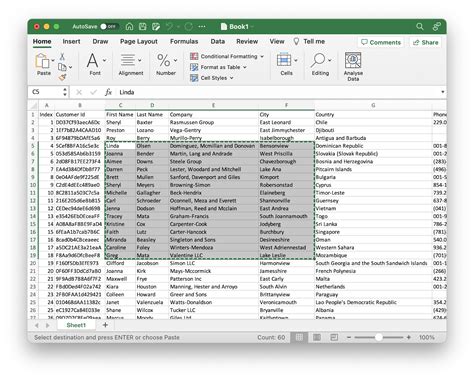Screen dimensions: 474x379
Task: Select column E header
Action: tap(213, 105)
